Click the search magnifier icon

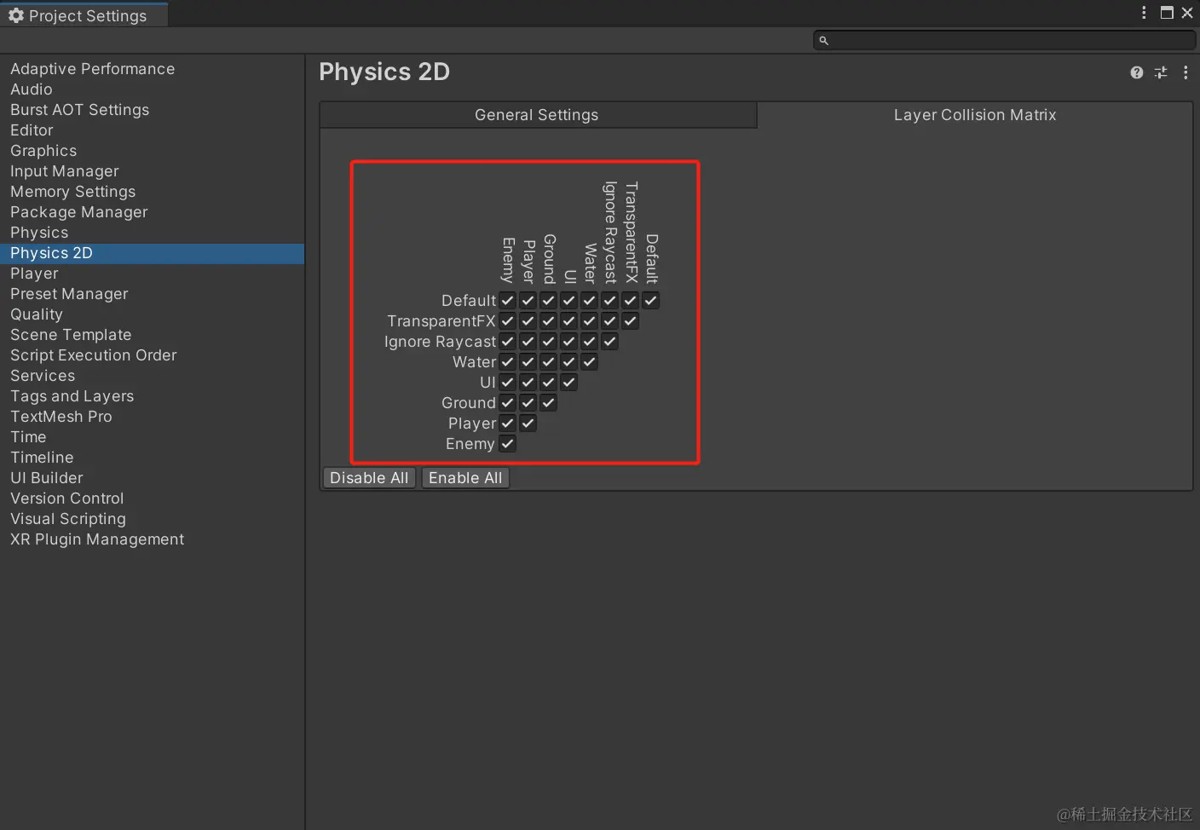point(824,41)
